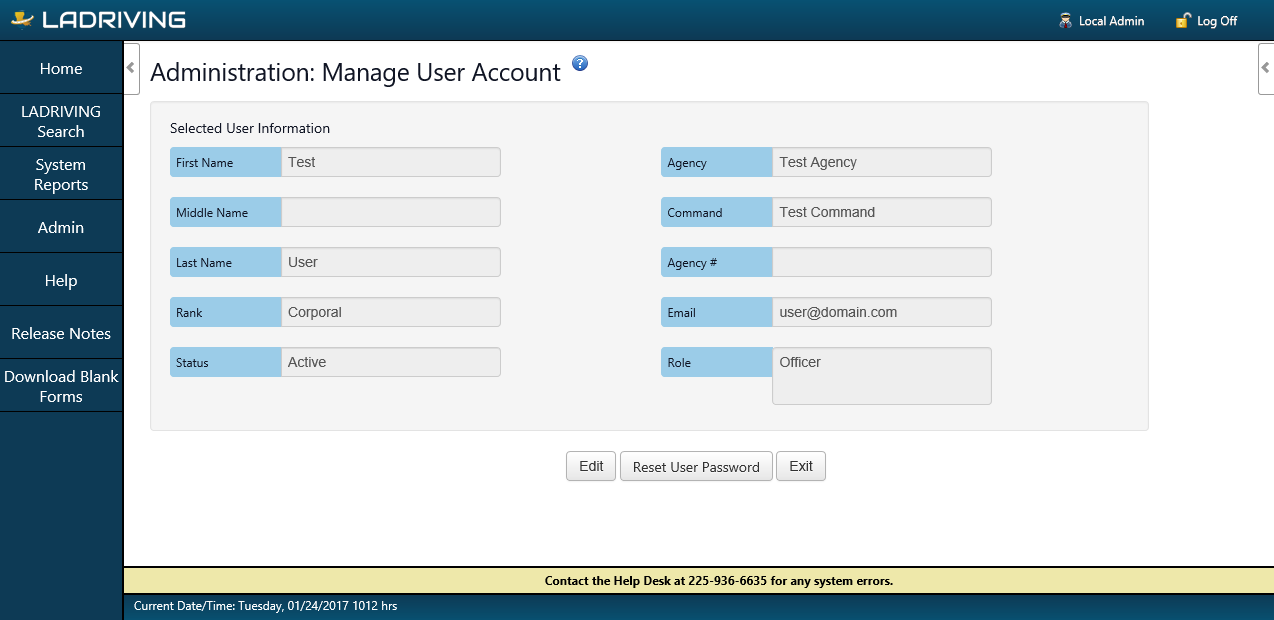Click the Rank field showing Corporal
This screenshot has height=620, width=1274.
click(x=390, y=312)
